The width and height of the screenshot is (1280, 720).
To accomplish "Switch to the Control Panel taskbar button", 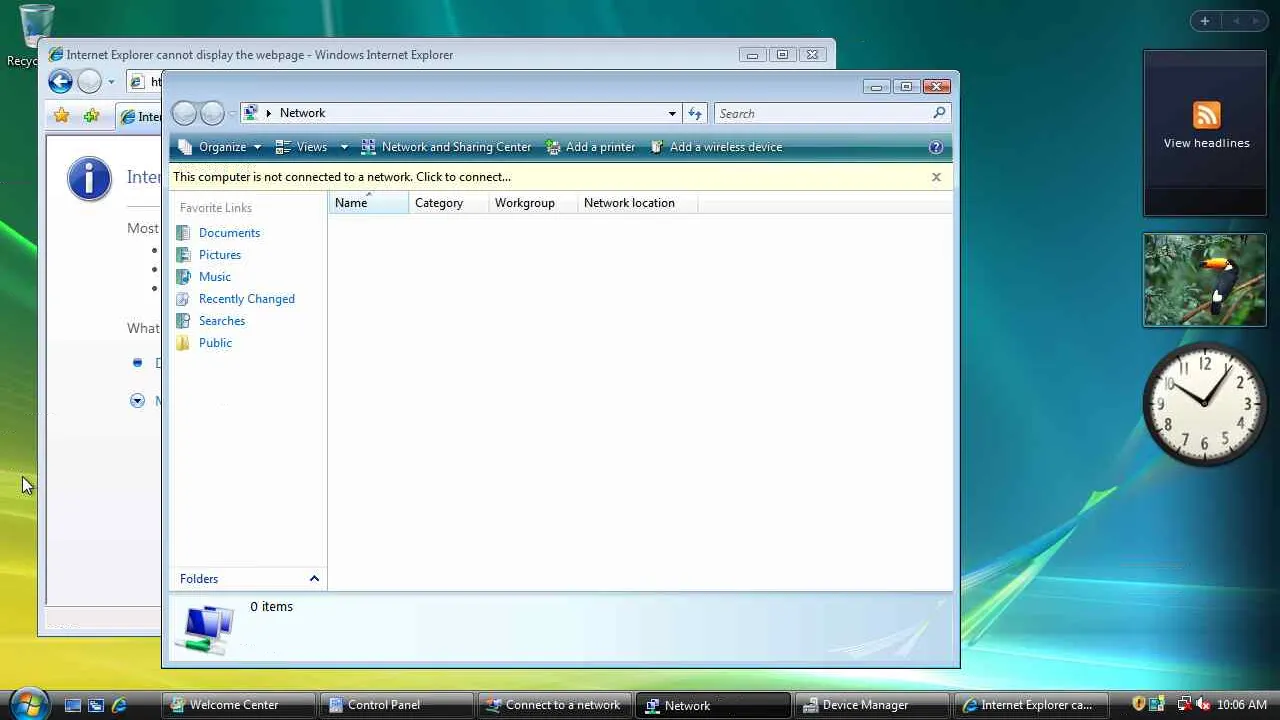I will [x=397, y=705].
